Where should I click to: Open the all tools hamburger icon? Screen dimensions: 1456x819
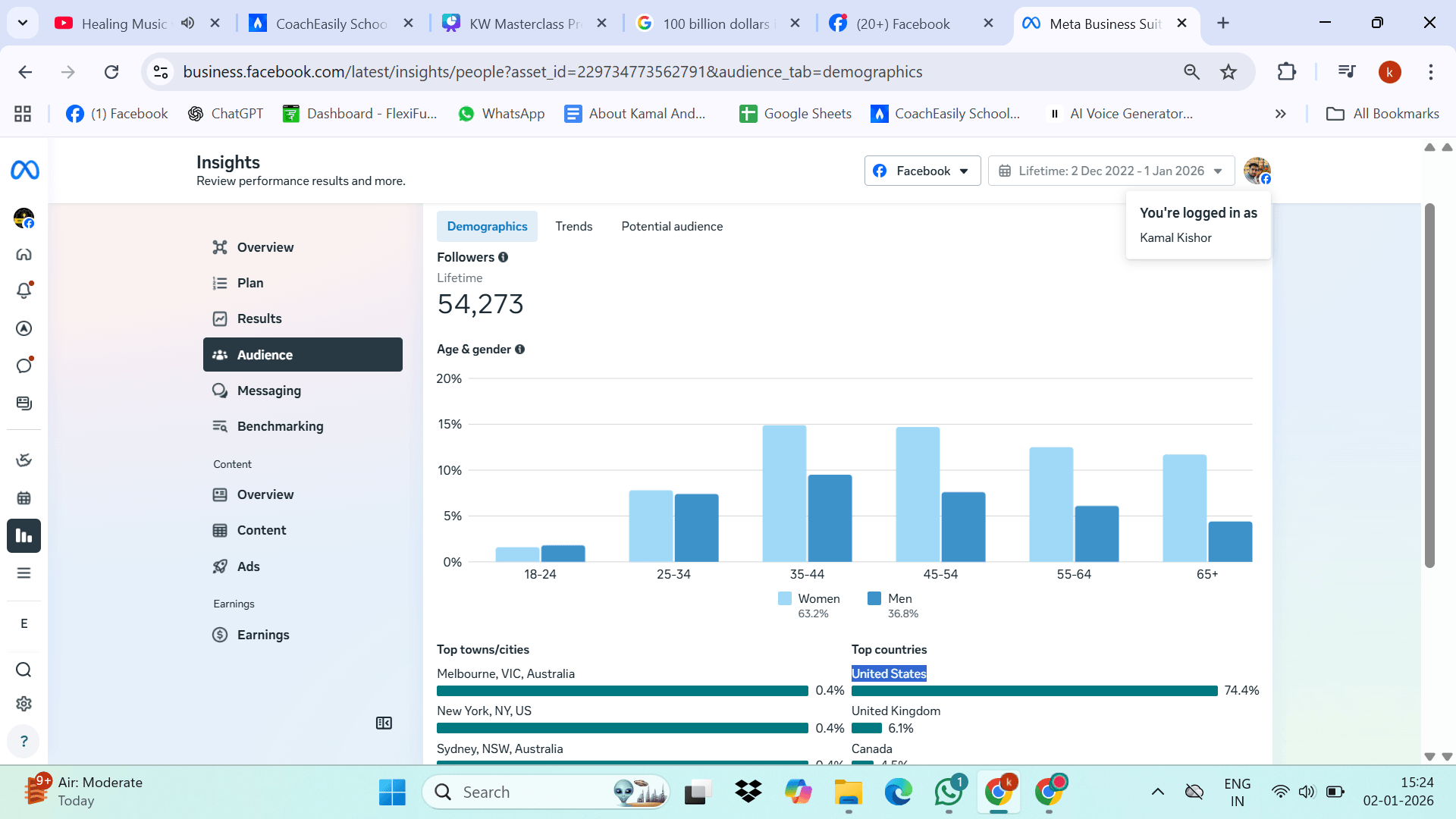[24, 573]
